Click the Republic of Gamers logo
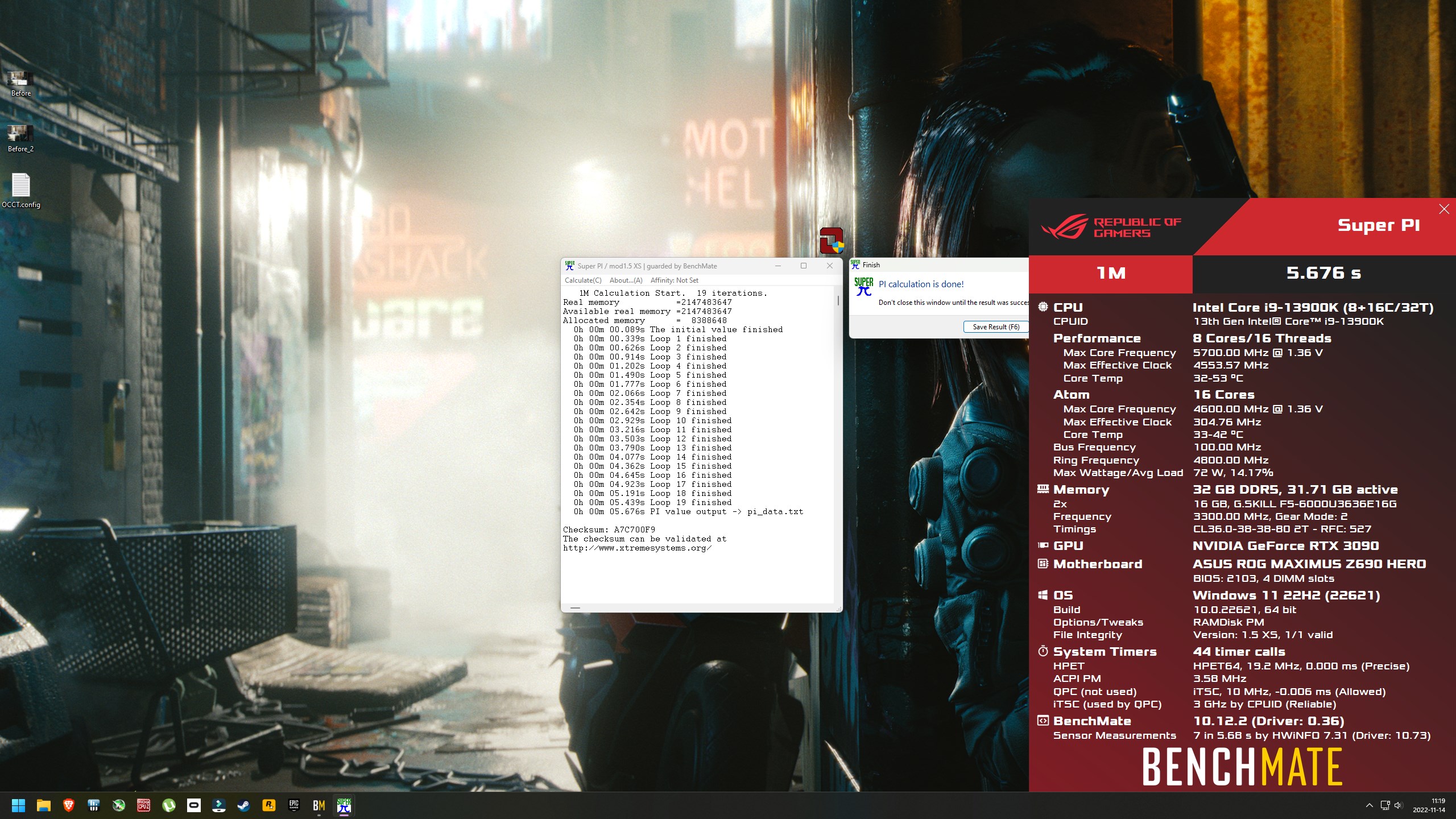Image resolution: width=1456 pixels, height=819 pixels. pyautogui.click(x=1111, y=227)
